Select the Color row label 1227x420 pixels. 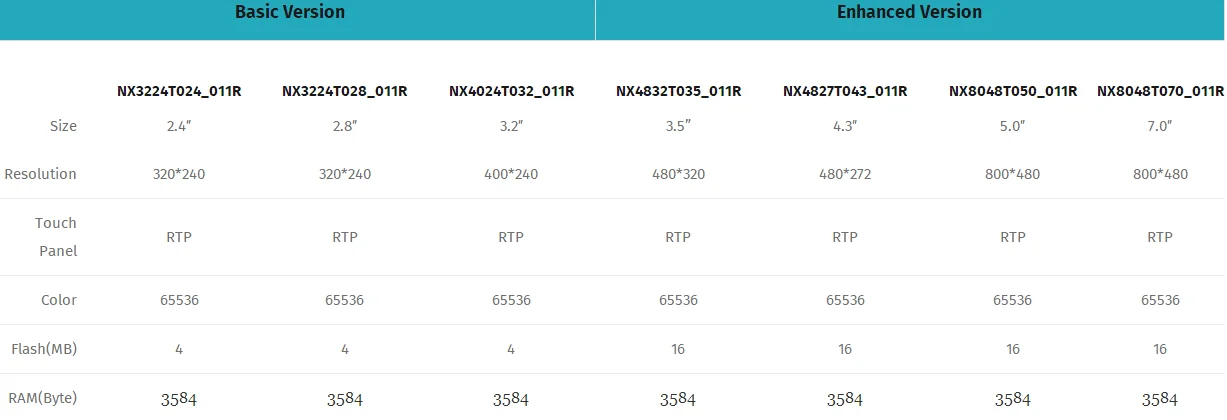click(x=59, y=300)
